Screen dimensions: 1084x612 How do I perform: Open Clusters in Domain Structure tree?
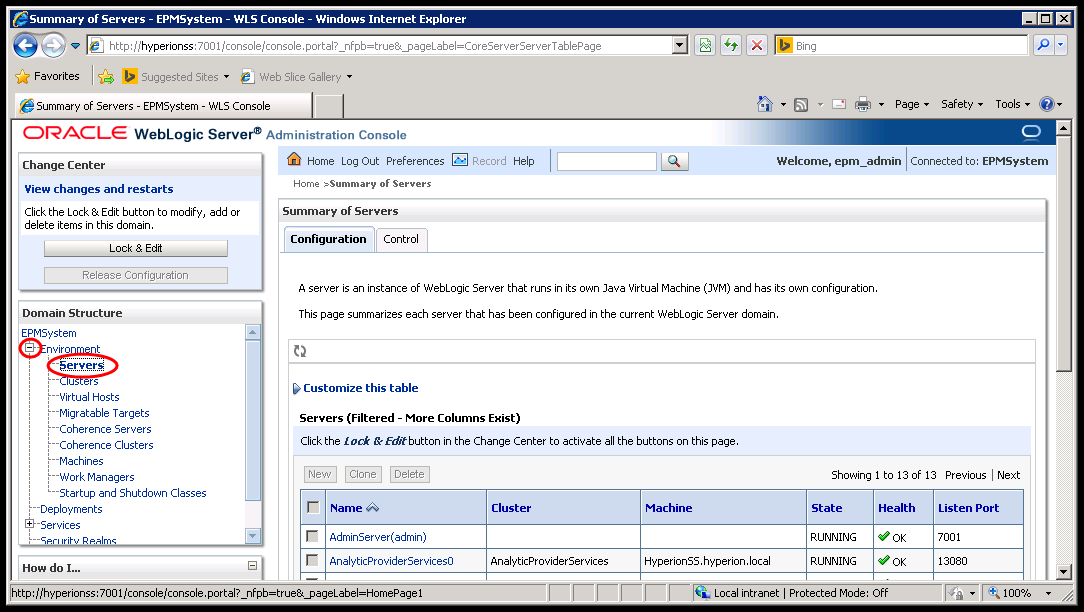(x=79, y=381)
